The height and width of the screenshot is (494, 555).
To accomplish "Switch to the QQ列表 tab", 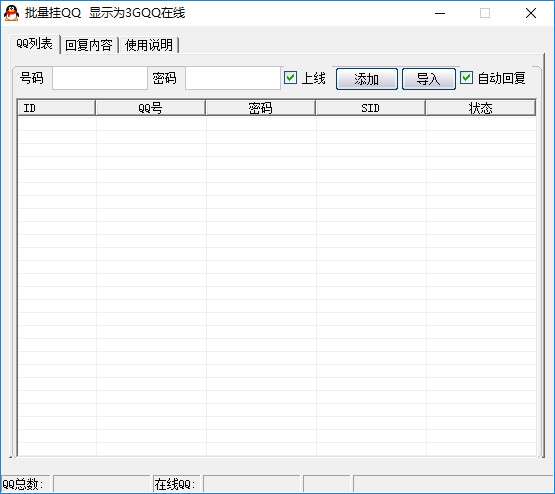I will coord(34,44).
